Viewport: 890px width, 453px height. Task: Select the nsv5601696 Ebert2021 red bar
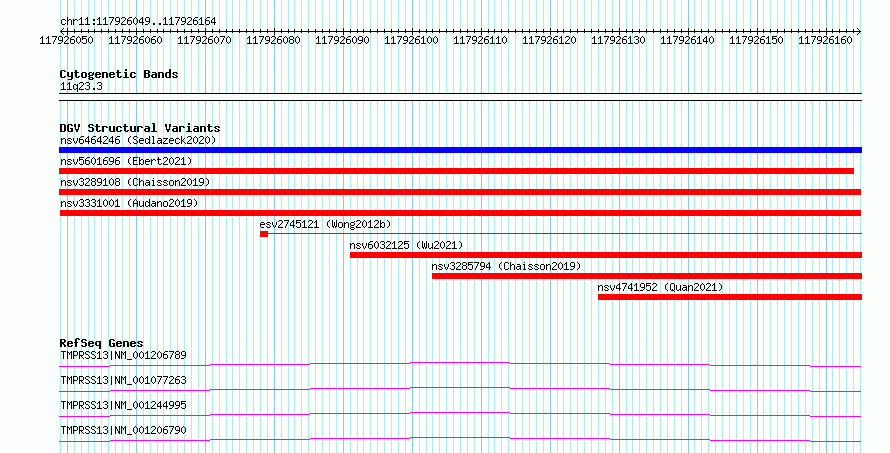[x=456, y=171]
